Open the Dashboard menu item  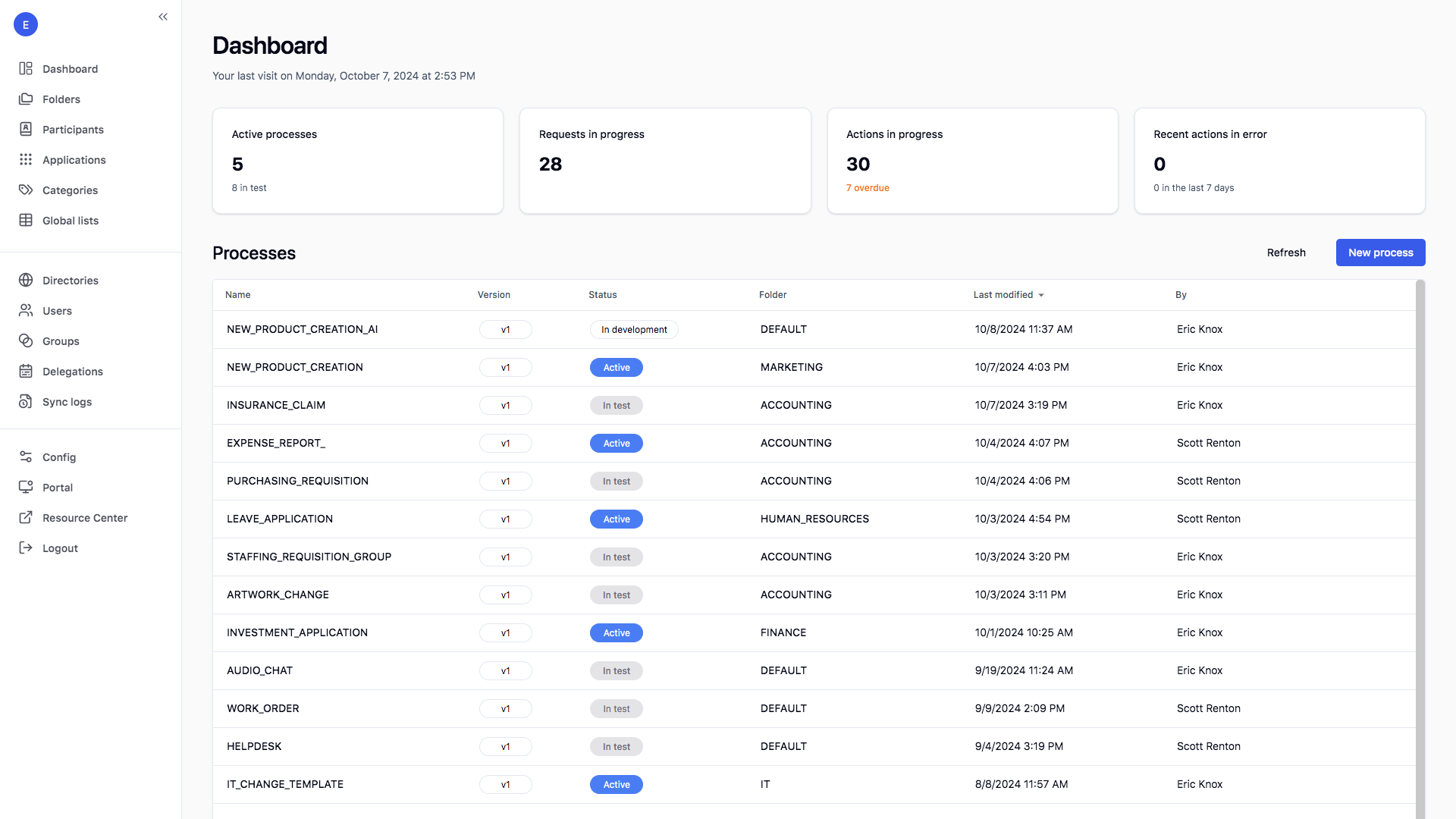(x=70, y=69)
